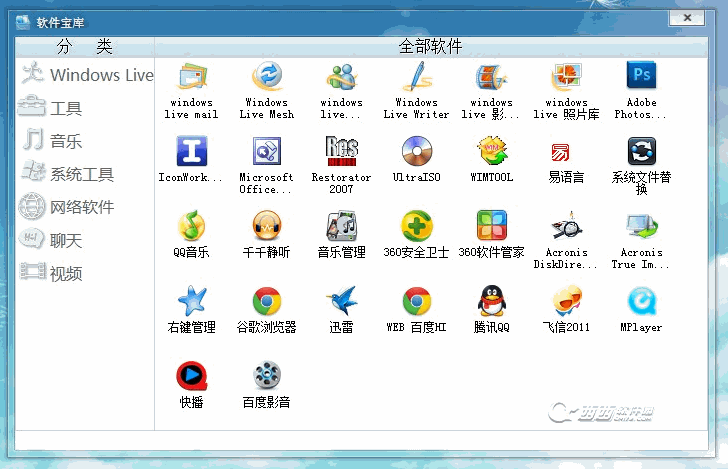Open 右键管理 star icon
Screen dimensions: 728x469
[192, 301]
